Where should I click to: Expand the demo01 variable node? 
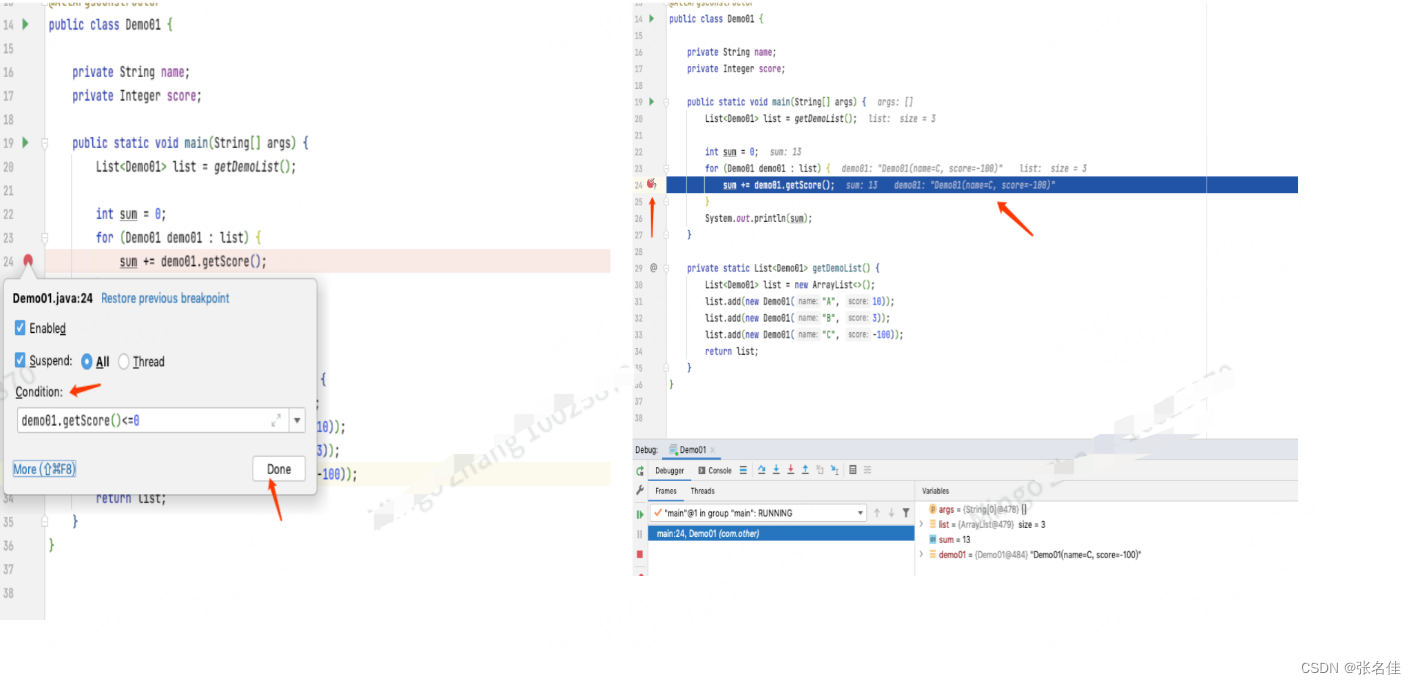(921, 554)
